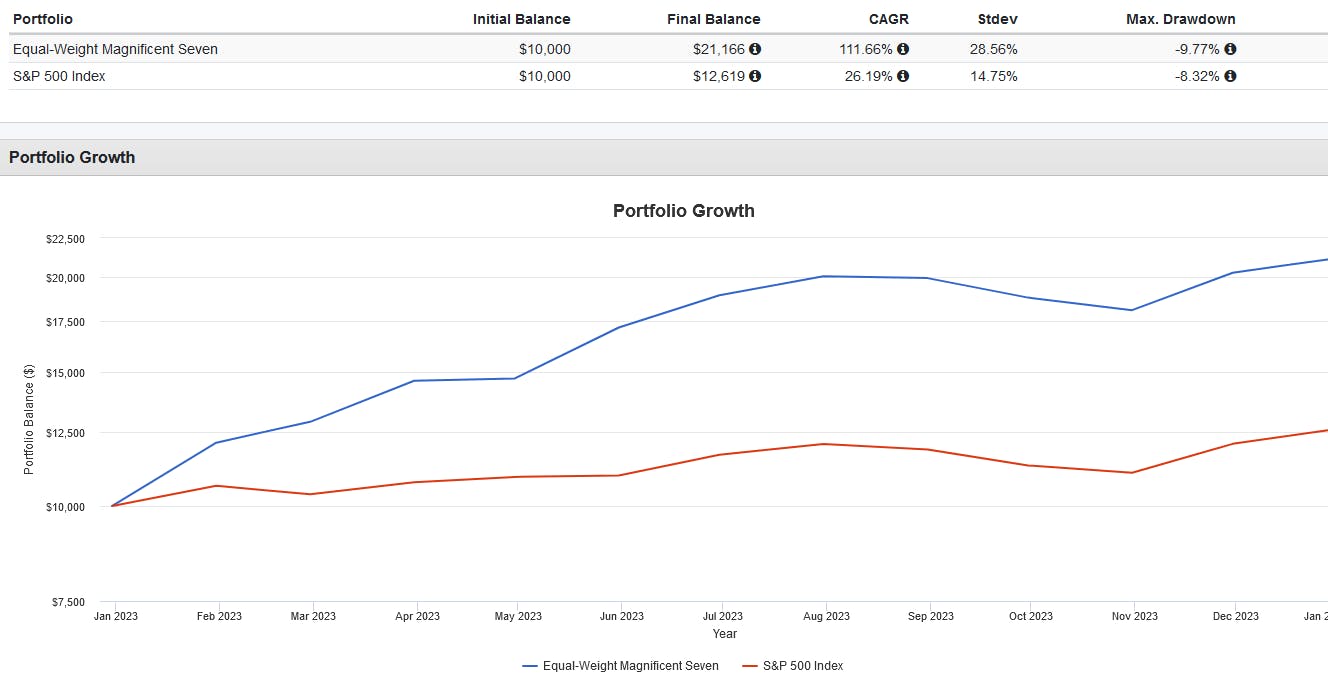Image resolution: width=1328 pixels, height=674 pixels.
Task: Click the info icon beside 111.66% CAGR
Action: [903, 48]
